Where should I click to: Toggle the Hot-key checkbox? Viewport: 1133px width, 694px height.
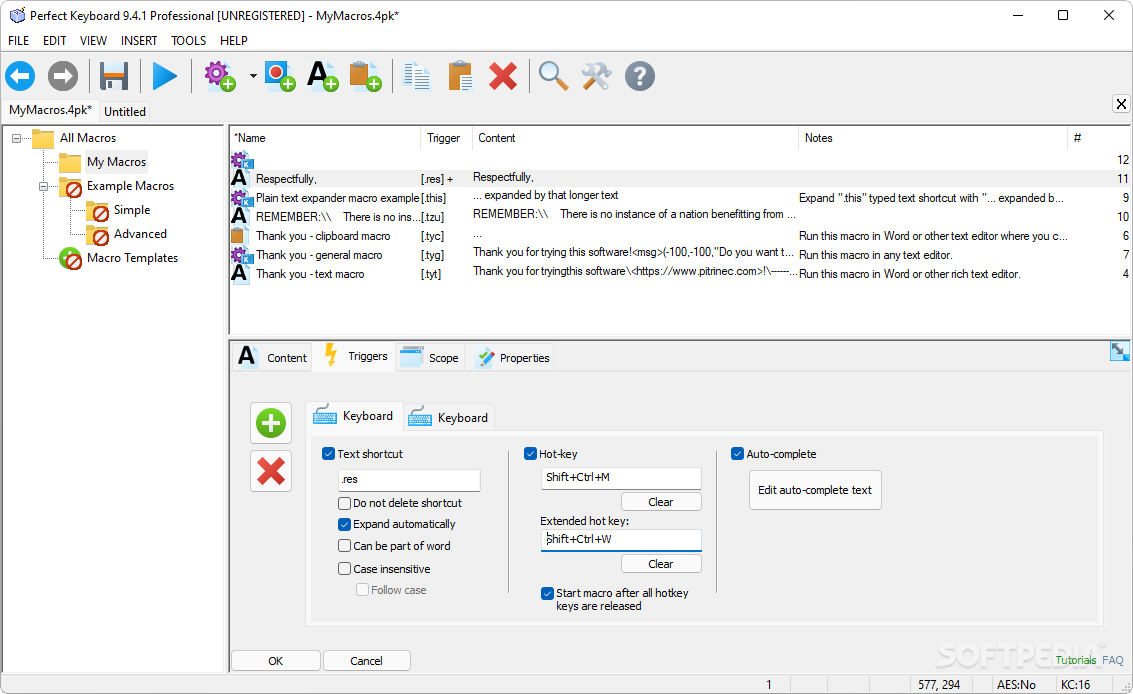pos(530,454)
